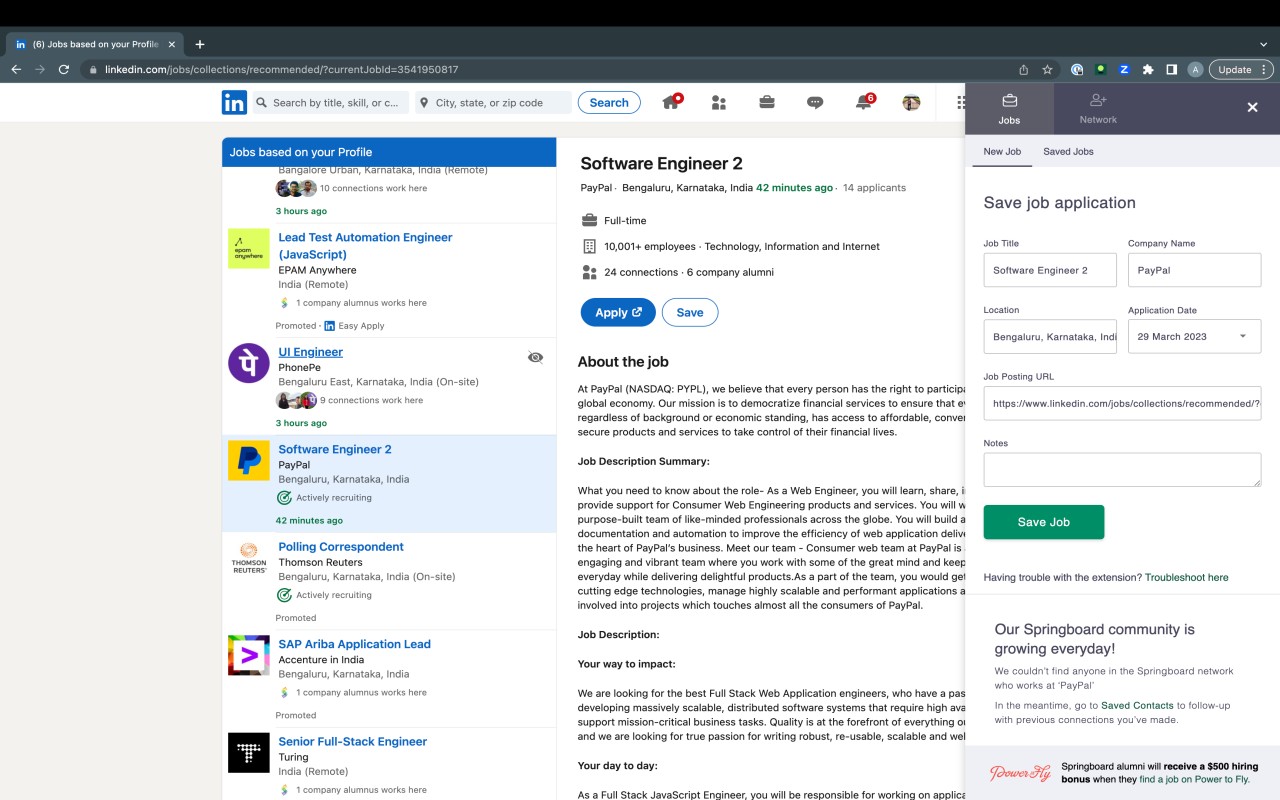
Task: Open the Troubleshoot here link
Action: (1186, 577)
